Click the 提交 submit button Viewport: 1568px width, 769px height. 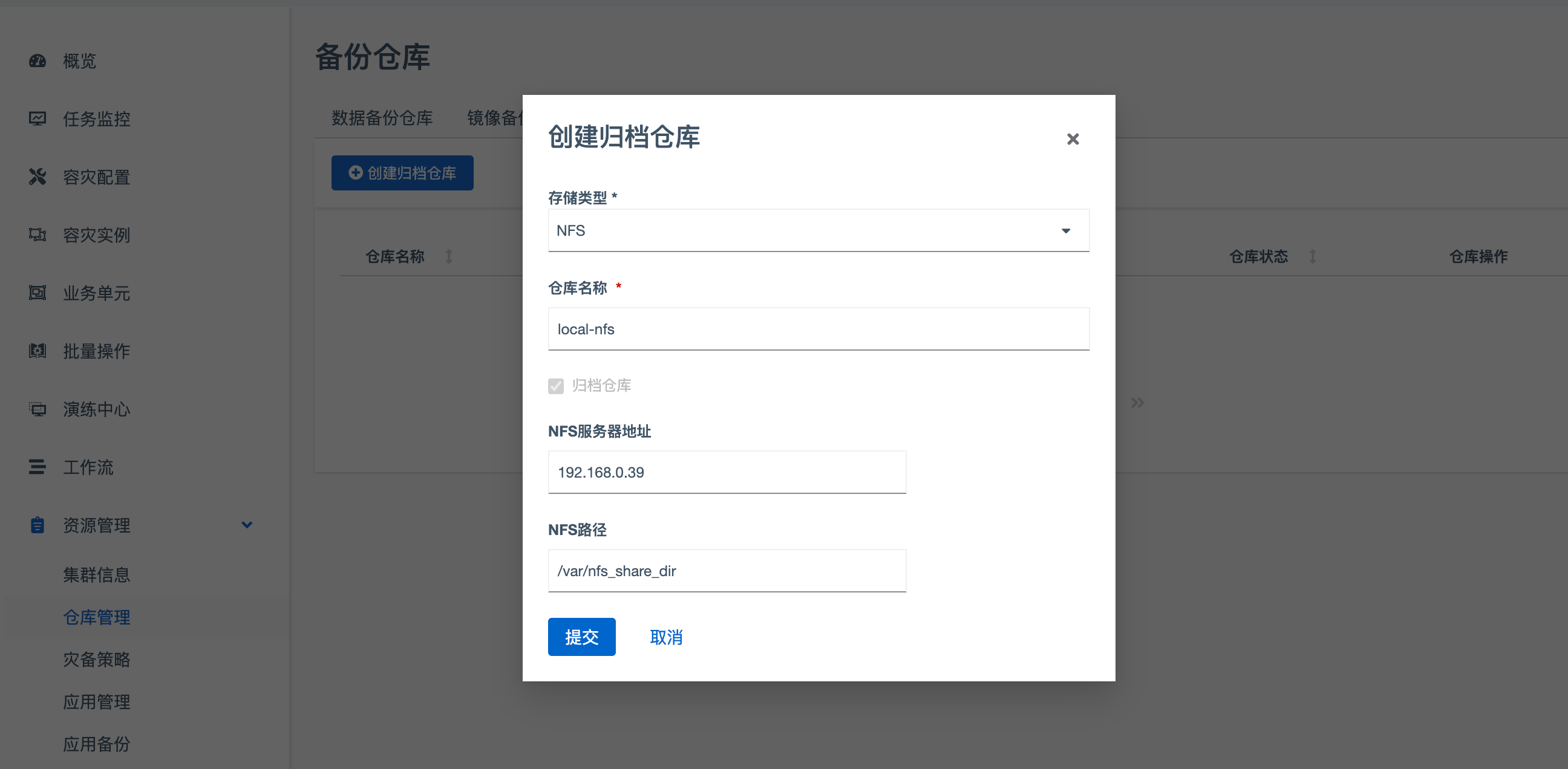click(581, 637)
